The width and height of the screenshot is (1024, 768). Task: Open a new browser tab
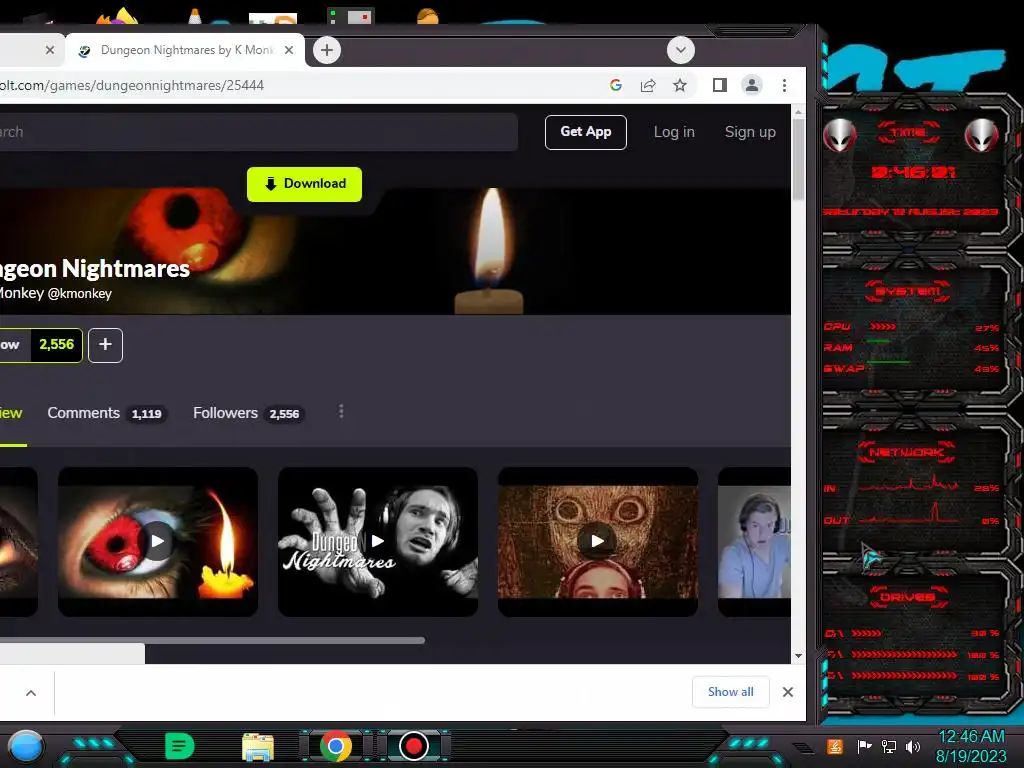(x=327, y=50)
